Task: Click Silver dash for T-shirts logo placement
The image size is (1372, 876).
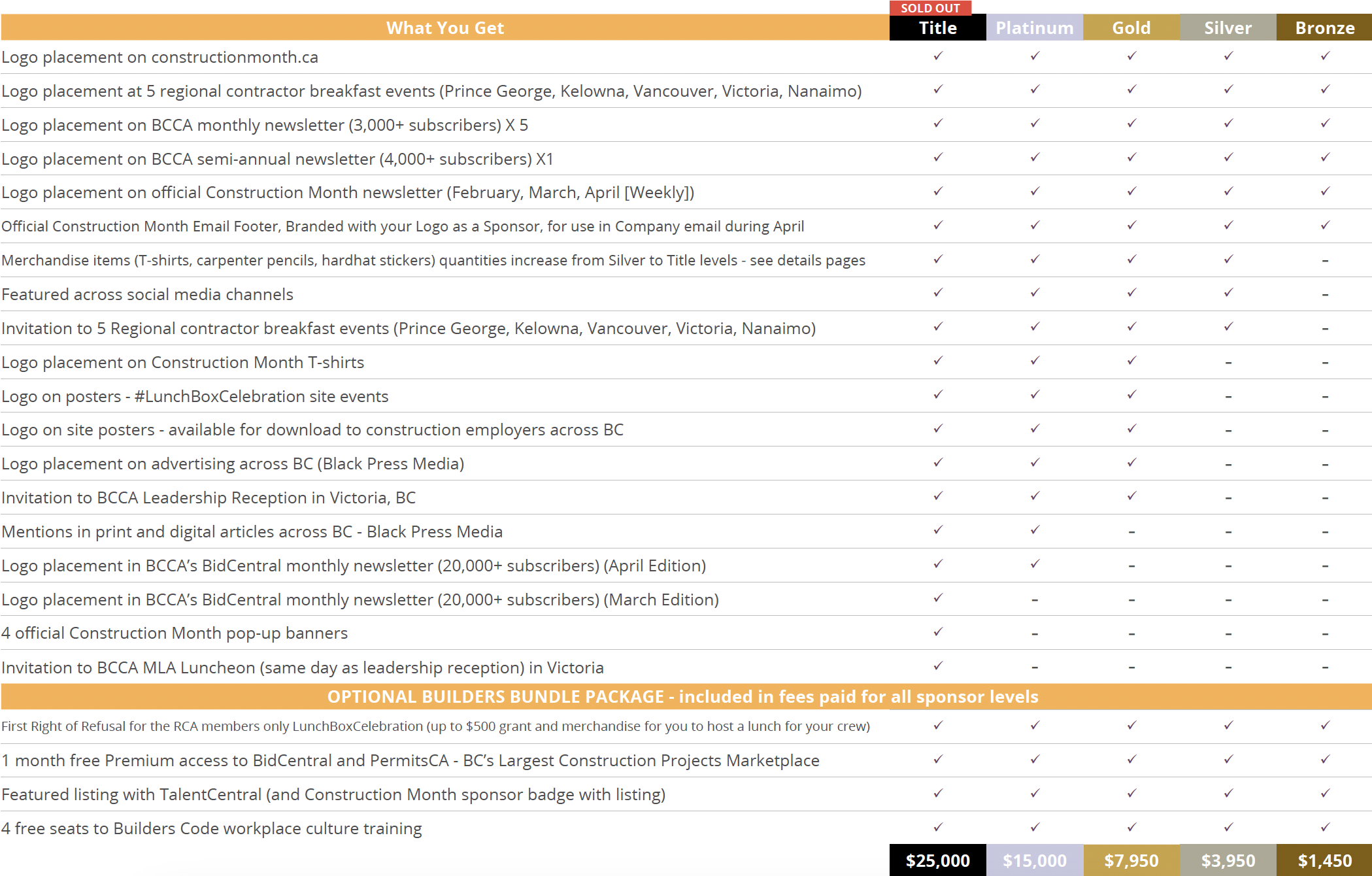Action: [x=1228, y=363]
